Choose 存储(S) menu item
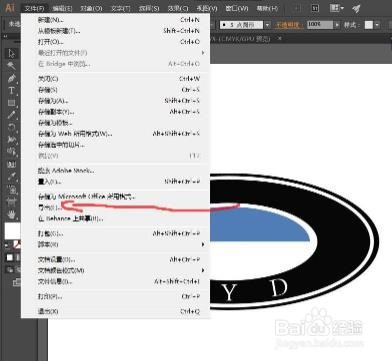The height and width of the screenshot is (361, 392). pyautogui.click(x=115, y=90)
